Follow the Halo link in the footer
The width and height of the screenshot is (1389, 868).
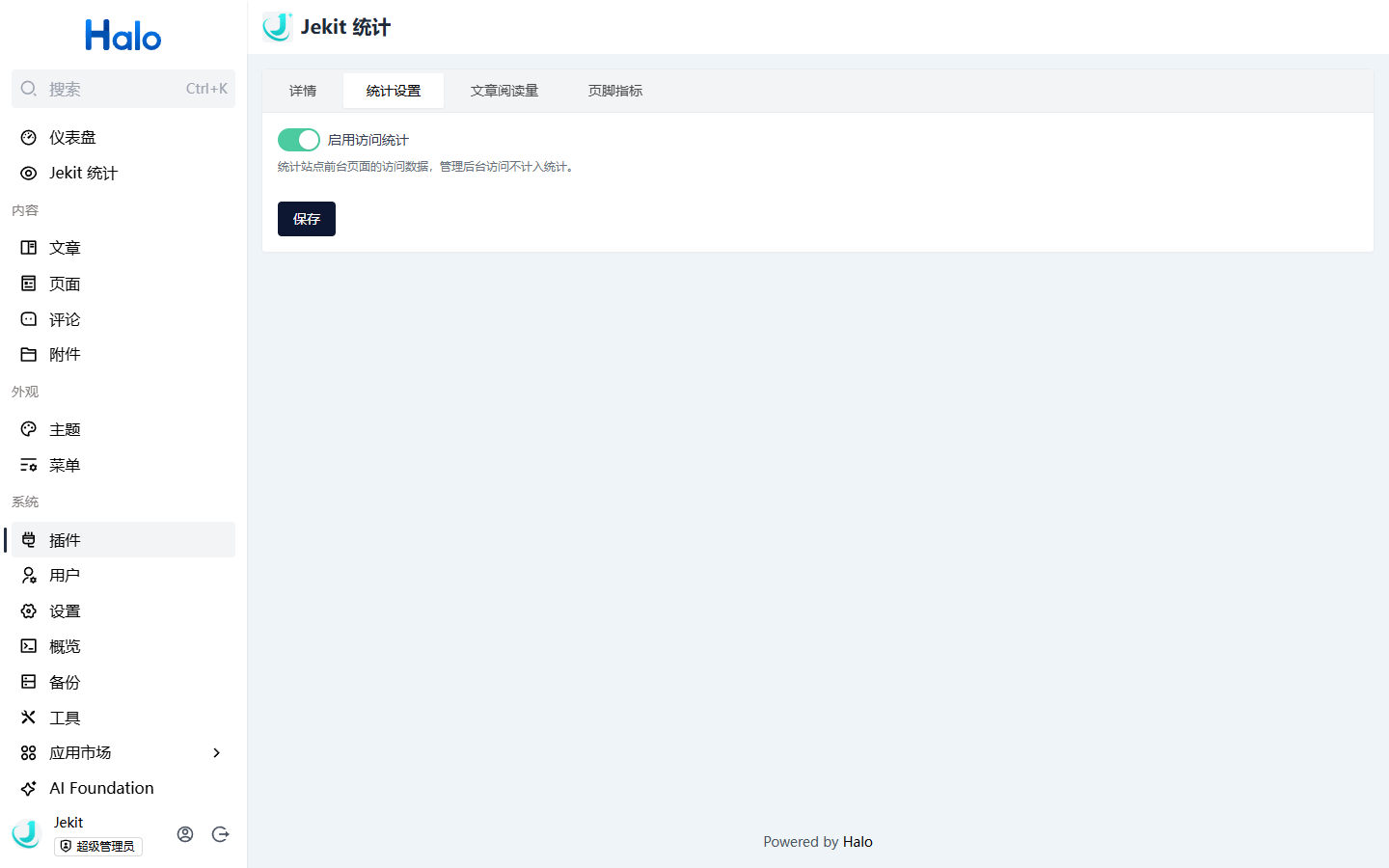(858, 842)
